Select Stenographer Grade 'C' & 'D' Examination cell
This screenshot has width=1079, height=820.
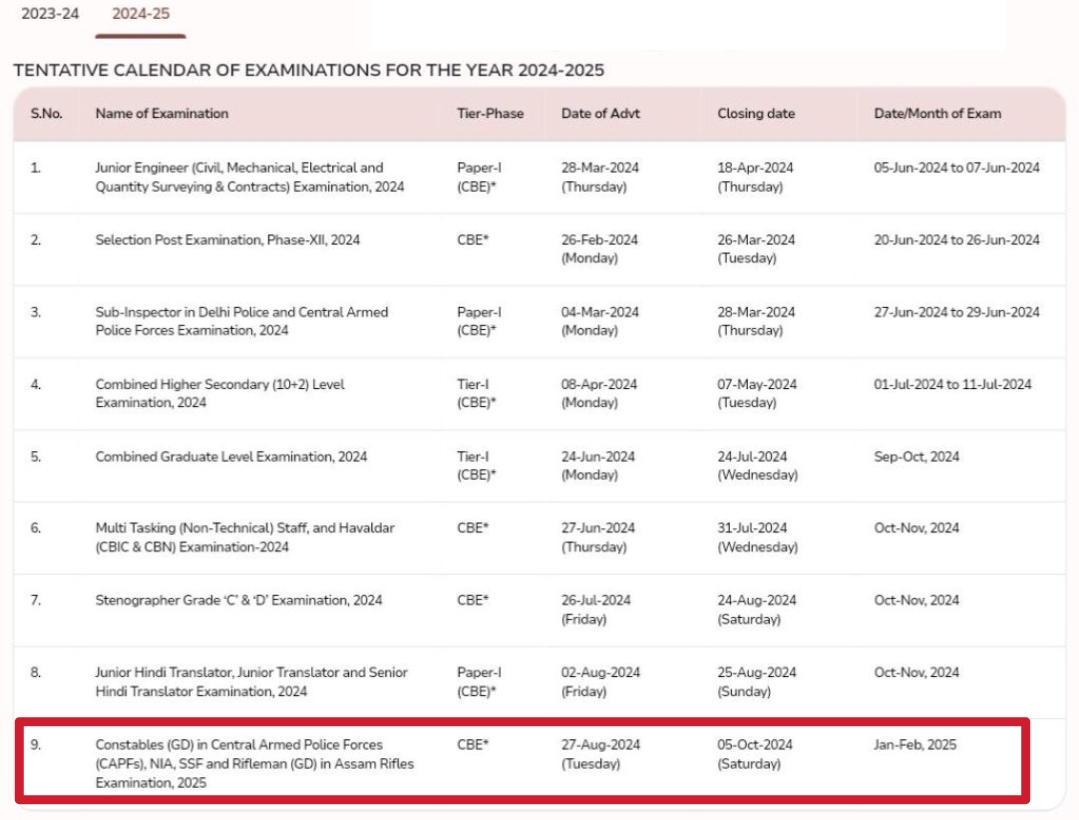pos(238,601)
